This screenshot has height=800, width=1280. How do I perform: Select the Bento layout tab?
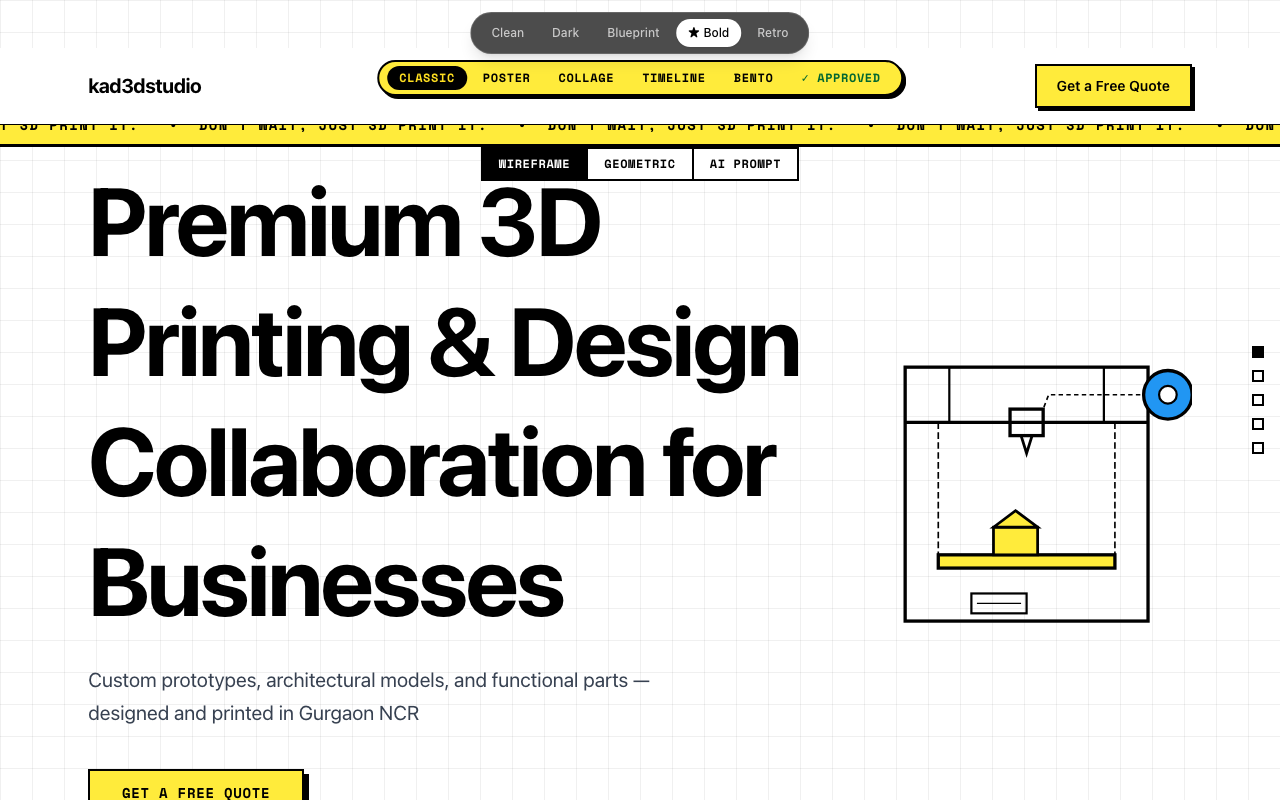pos(753,78)
